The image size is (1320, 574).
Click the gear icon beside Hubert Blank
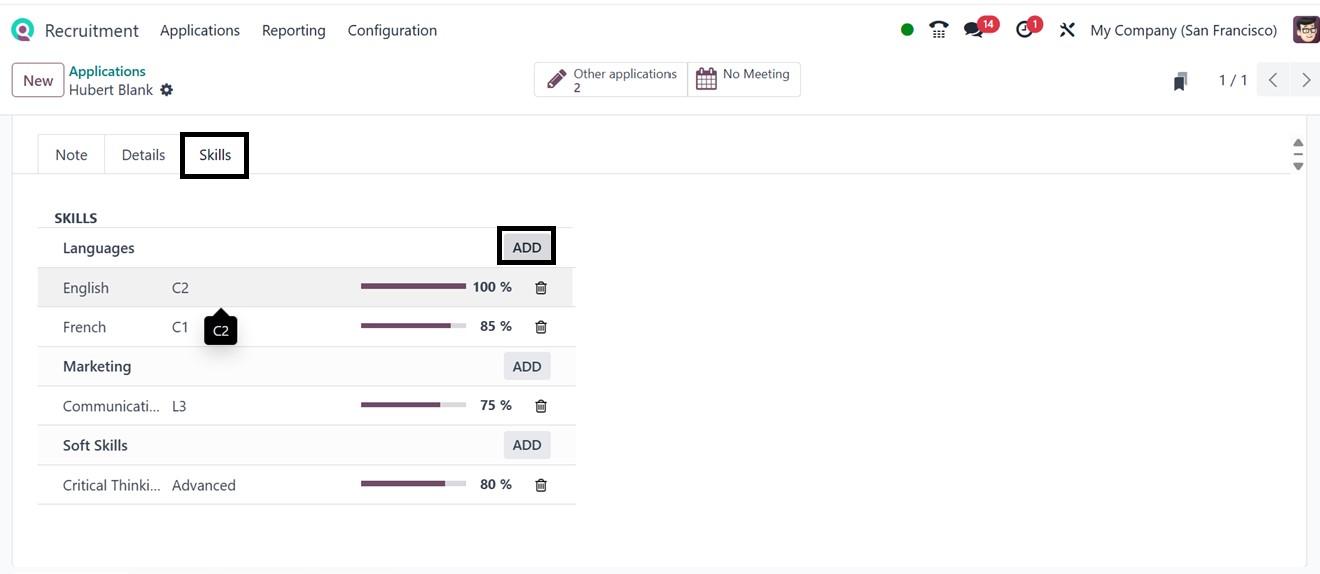(167, 90)
